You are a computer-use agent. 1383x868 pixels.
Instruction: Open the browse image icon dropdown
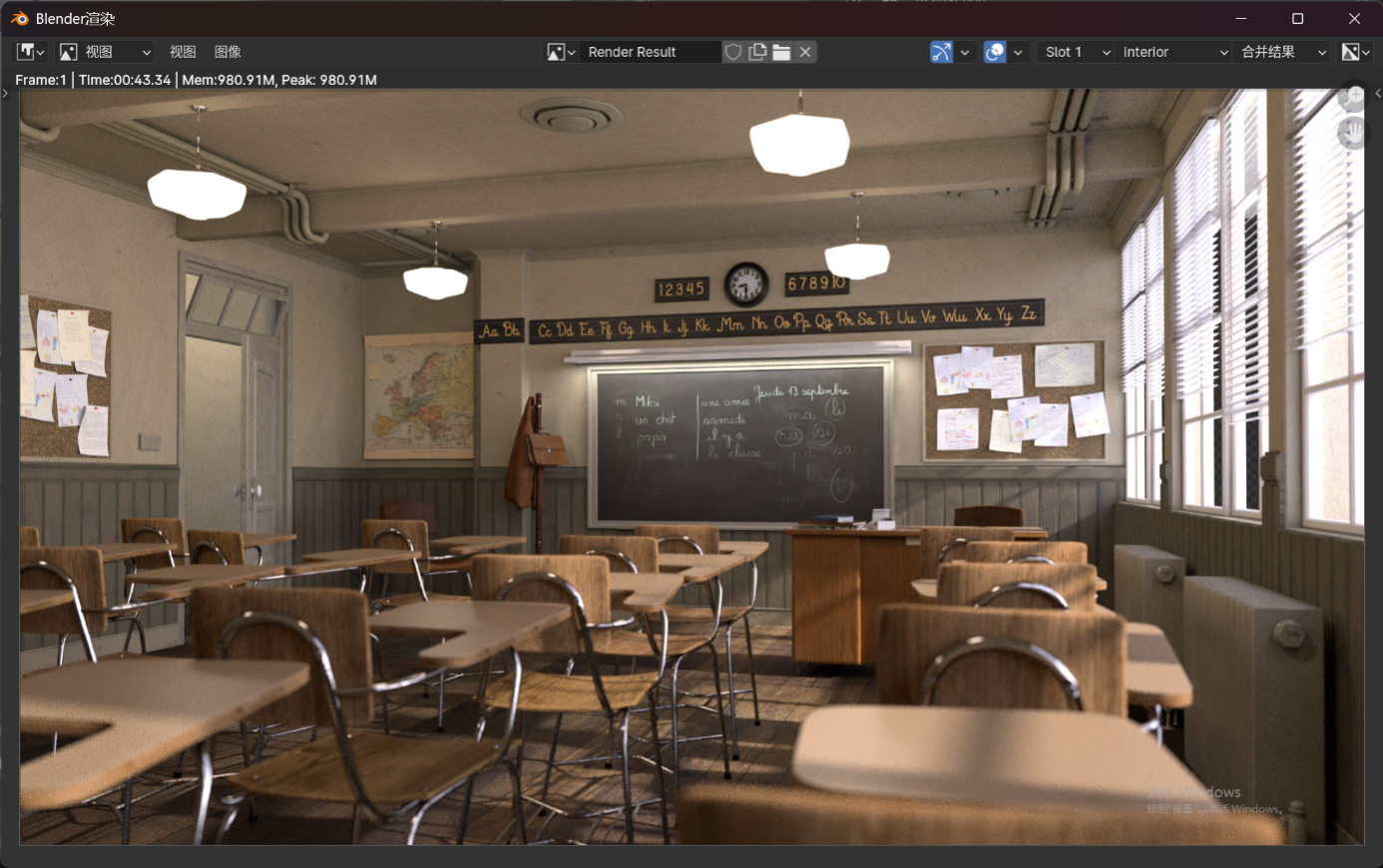(561, 52)
